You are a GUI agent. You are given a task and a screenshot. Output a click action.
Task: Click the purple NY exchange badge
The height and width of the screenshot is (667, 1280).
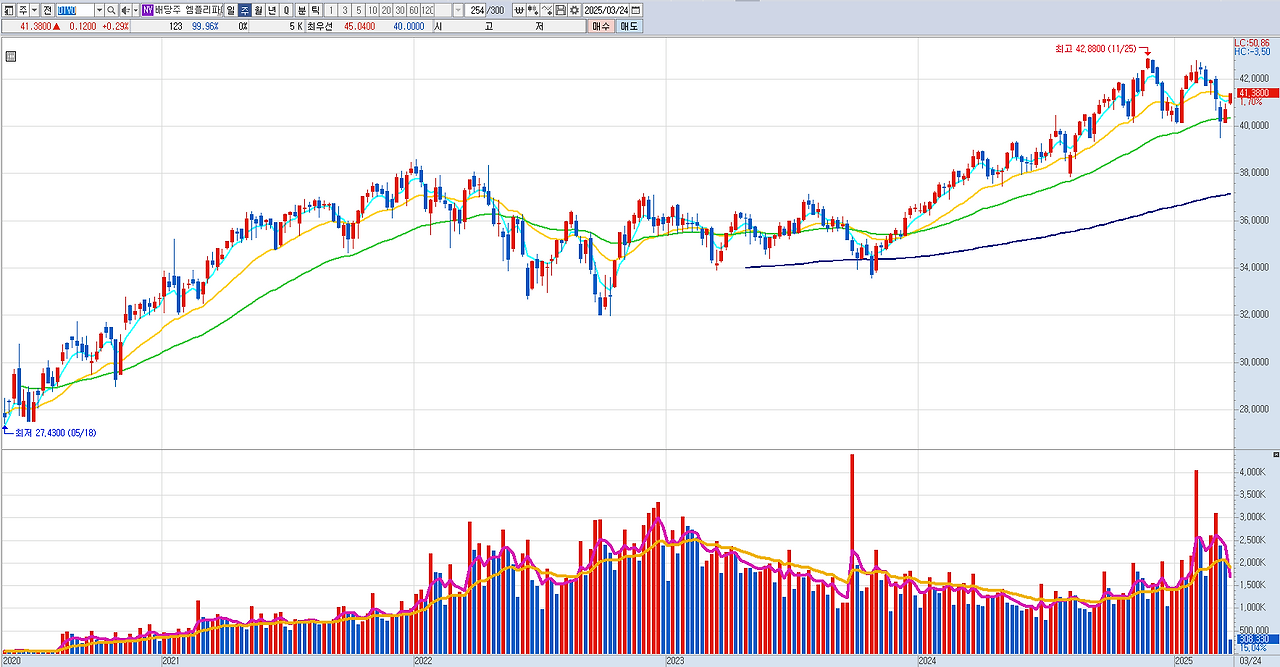click(x=147, y=10)
